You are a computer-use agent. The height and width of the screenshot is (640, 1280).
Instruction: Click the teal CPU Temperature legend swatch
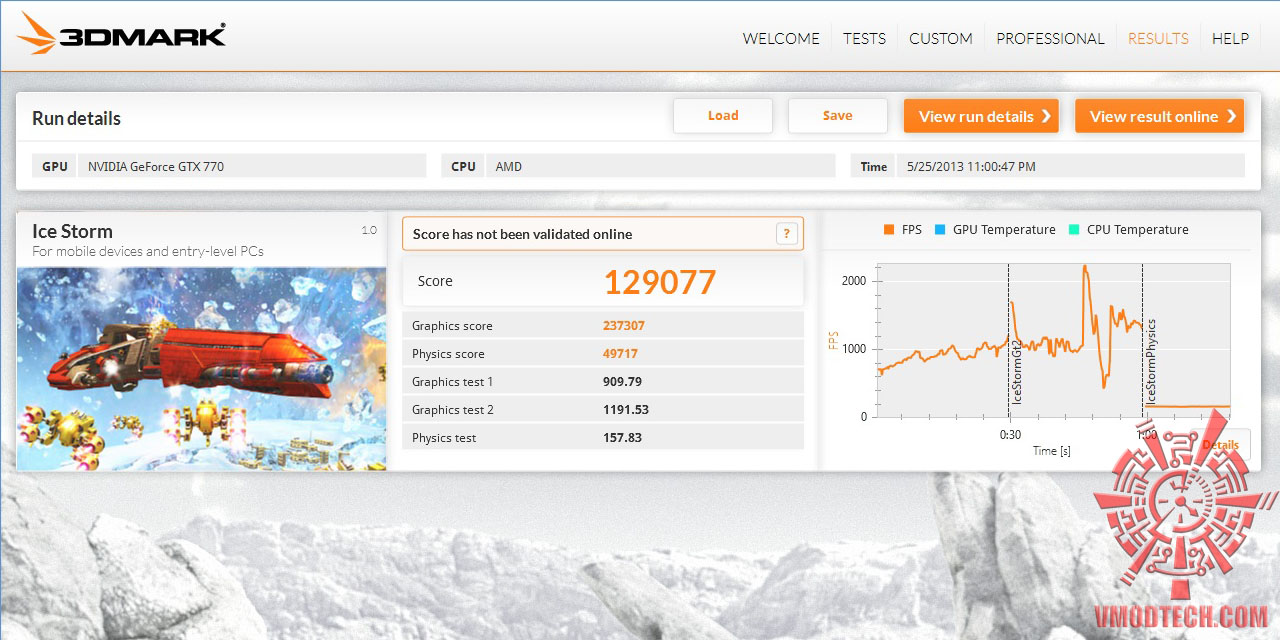[1073, 230]
